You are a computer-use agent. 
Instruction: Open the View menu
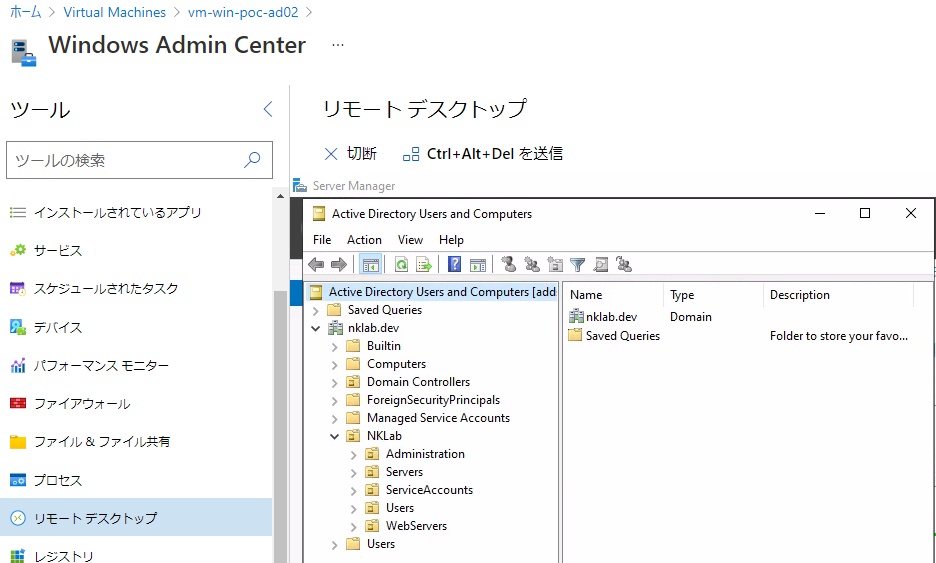point(410,239)
